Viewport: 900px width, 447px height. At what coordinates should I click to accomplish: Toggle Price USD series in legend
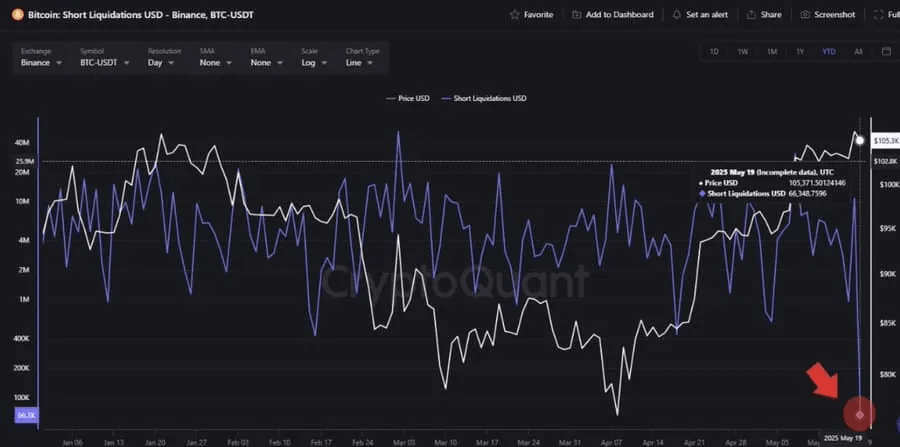407,99
